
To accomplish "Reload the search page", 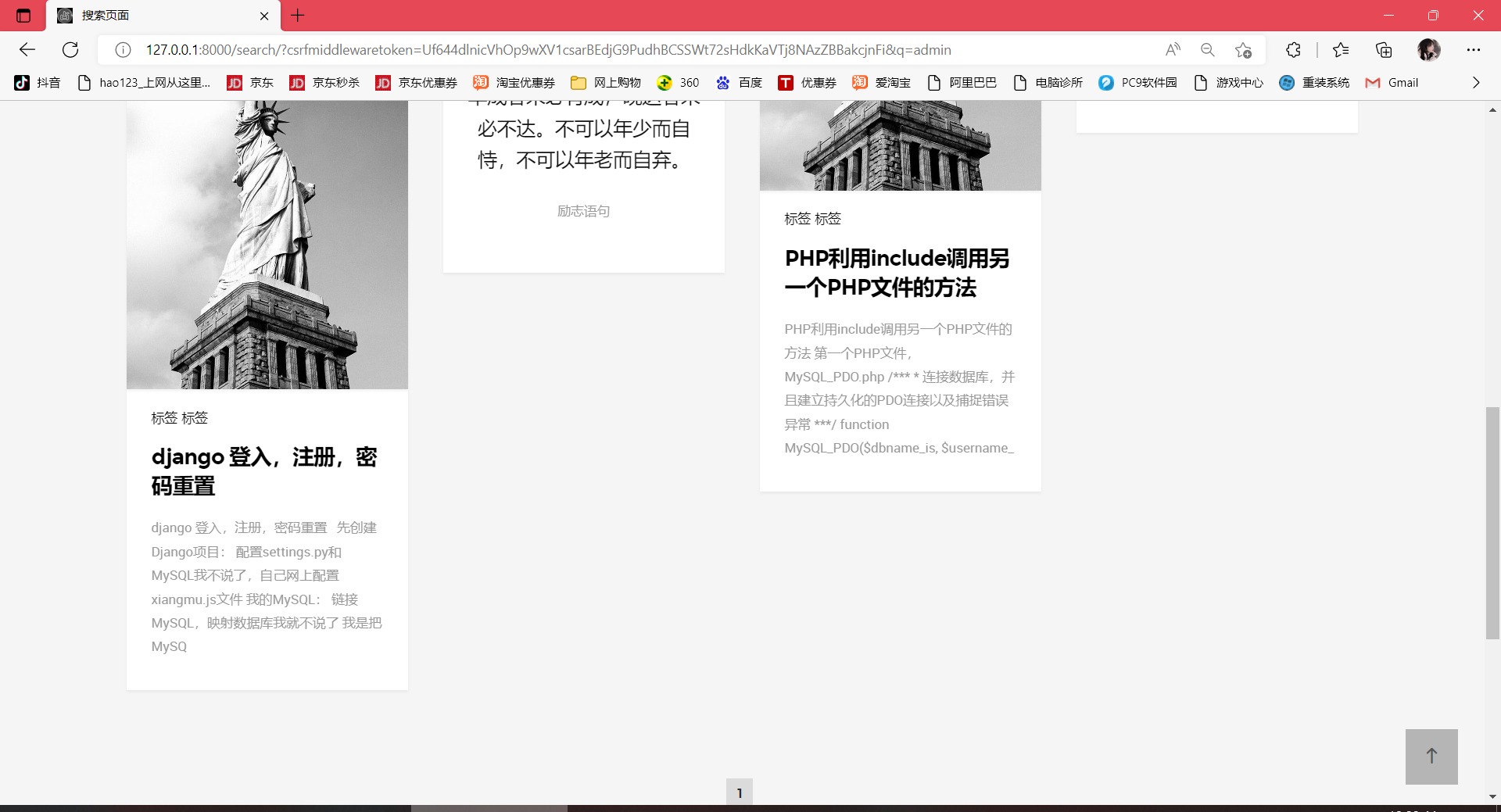I will tap(70, 50).
